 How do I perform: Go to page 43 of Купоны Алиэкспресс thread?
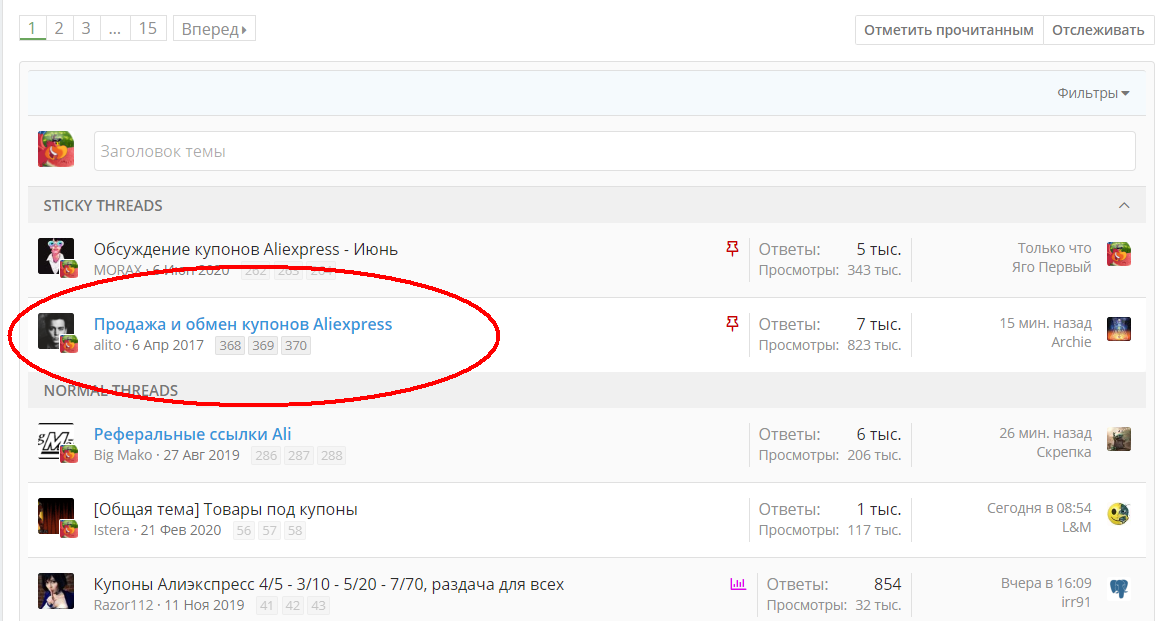(x=318, y=606)
